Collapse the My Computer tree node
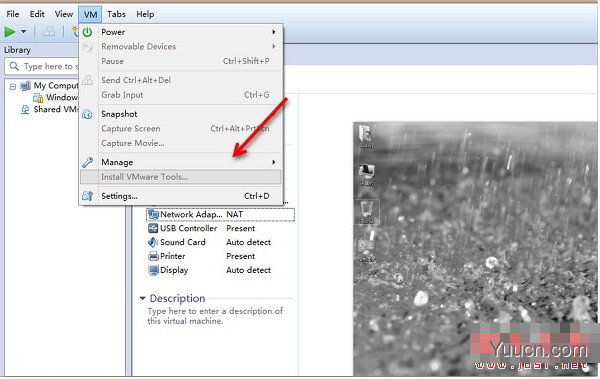Viewport: 600px width, 379px height. [x=13, y=86]
